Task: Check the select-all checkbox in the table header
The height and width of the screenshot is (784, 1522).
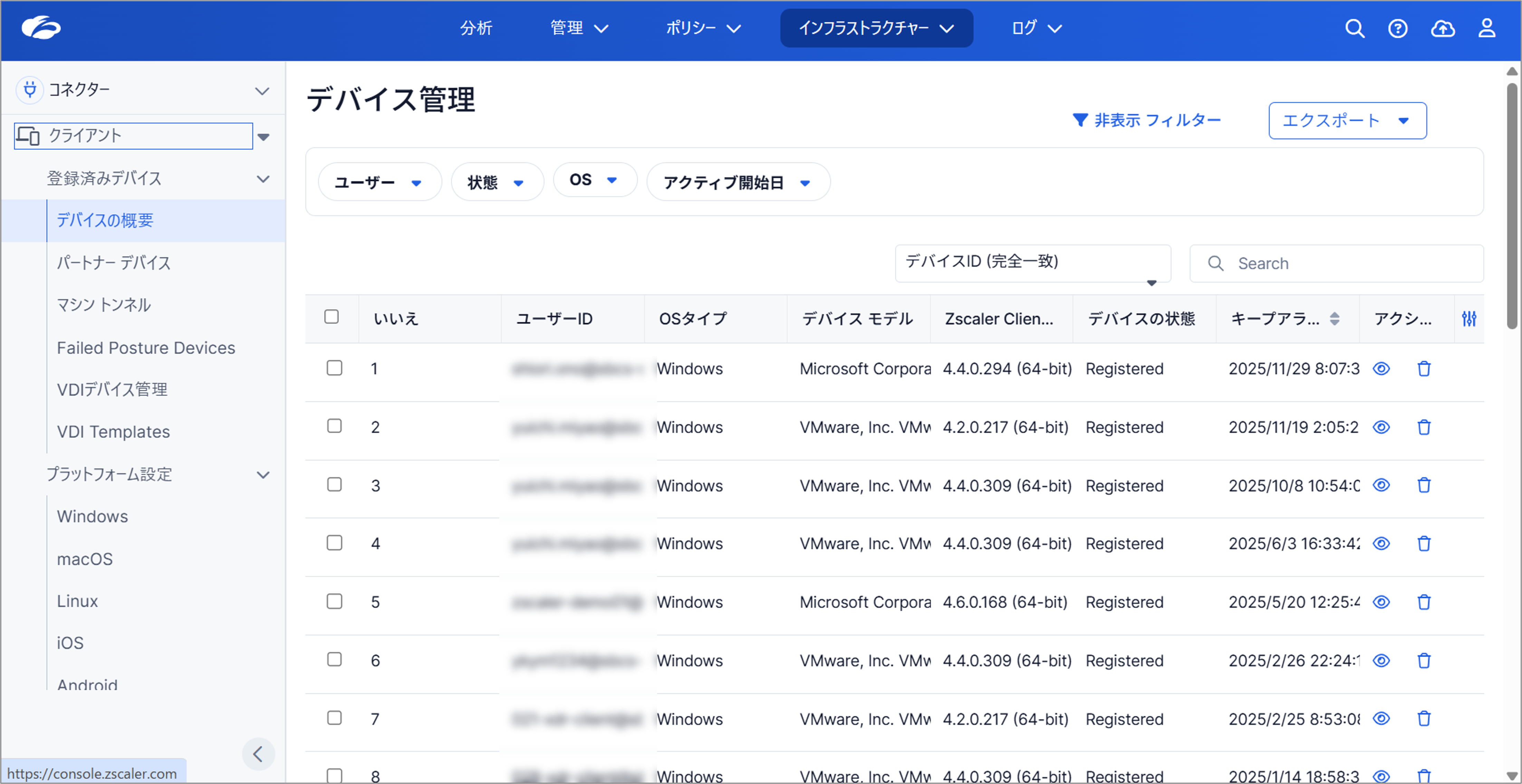Action: [x=331, y=317]
